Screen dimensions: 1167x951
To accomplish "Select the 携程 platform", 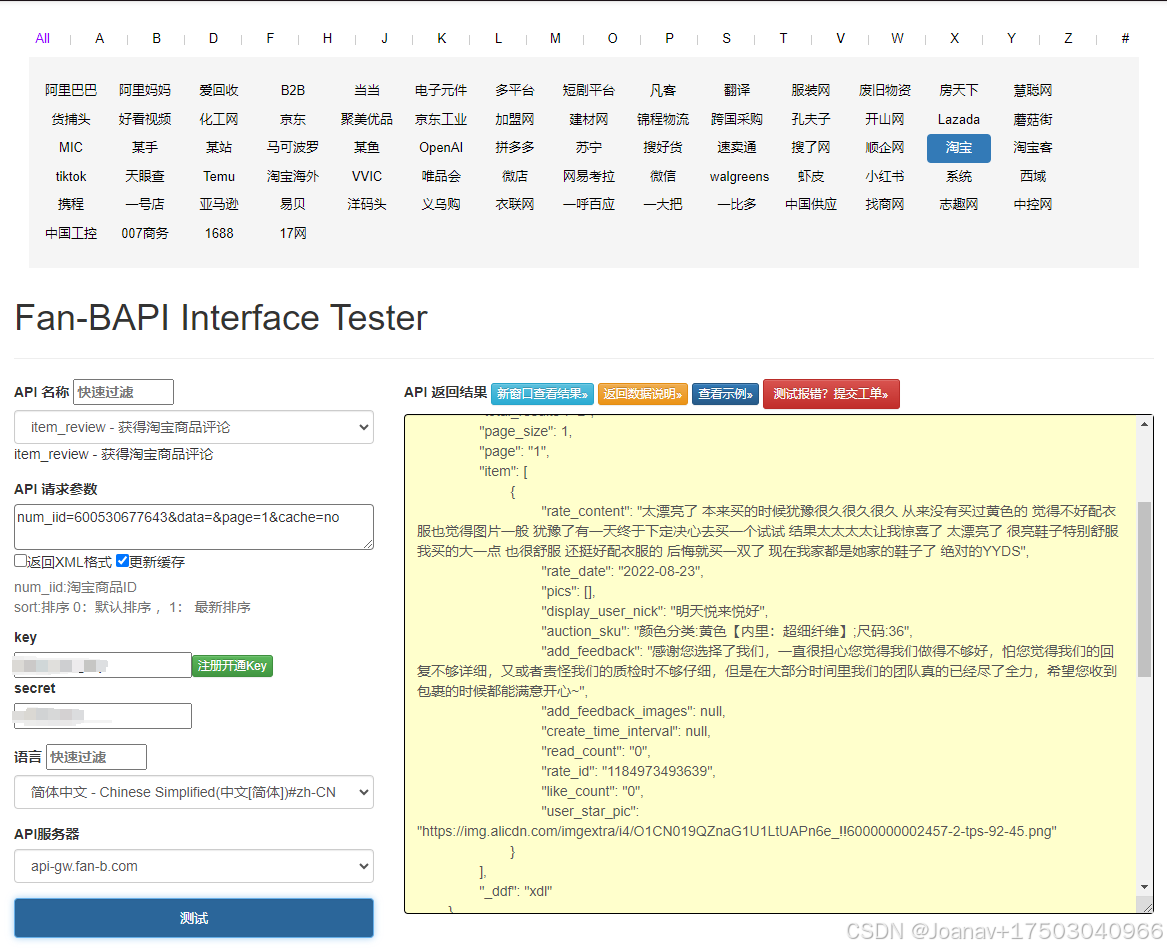I will [x=71, y=204].
